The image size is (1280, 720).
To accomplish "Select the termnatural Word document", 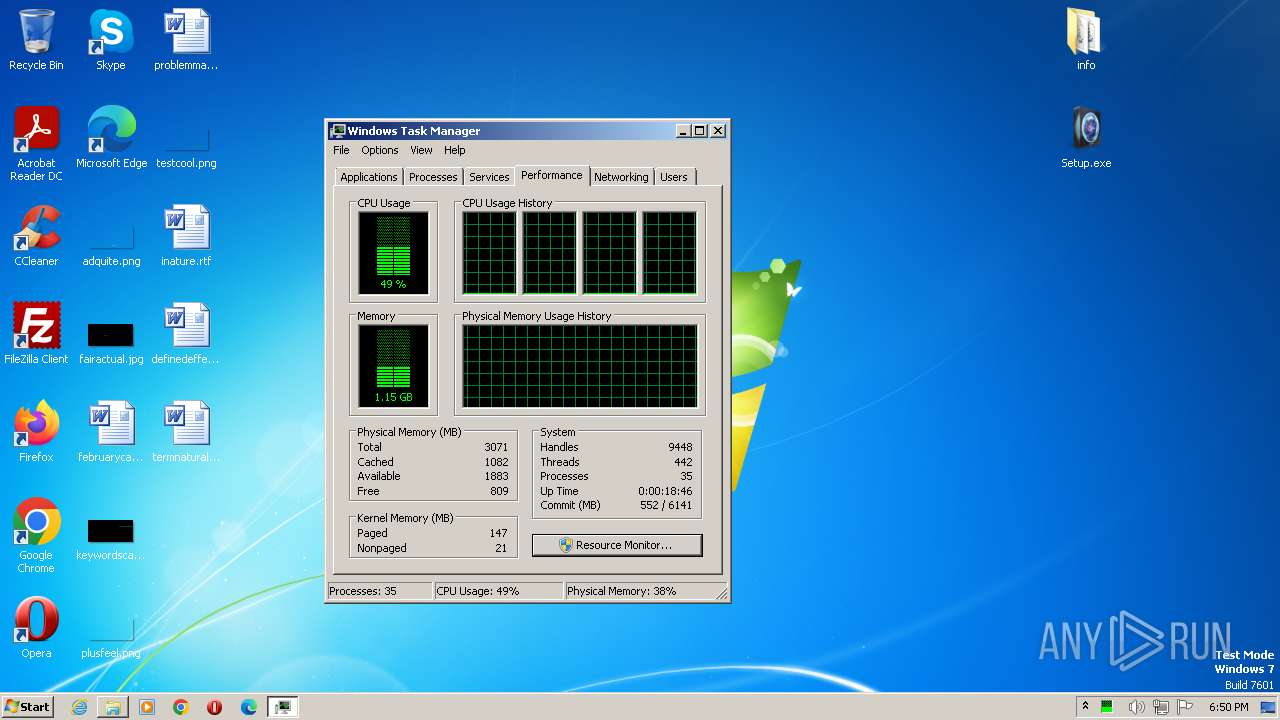I will 186,432.
